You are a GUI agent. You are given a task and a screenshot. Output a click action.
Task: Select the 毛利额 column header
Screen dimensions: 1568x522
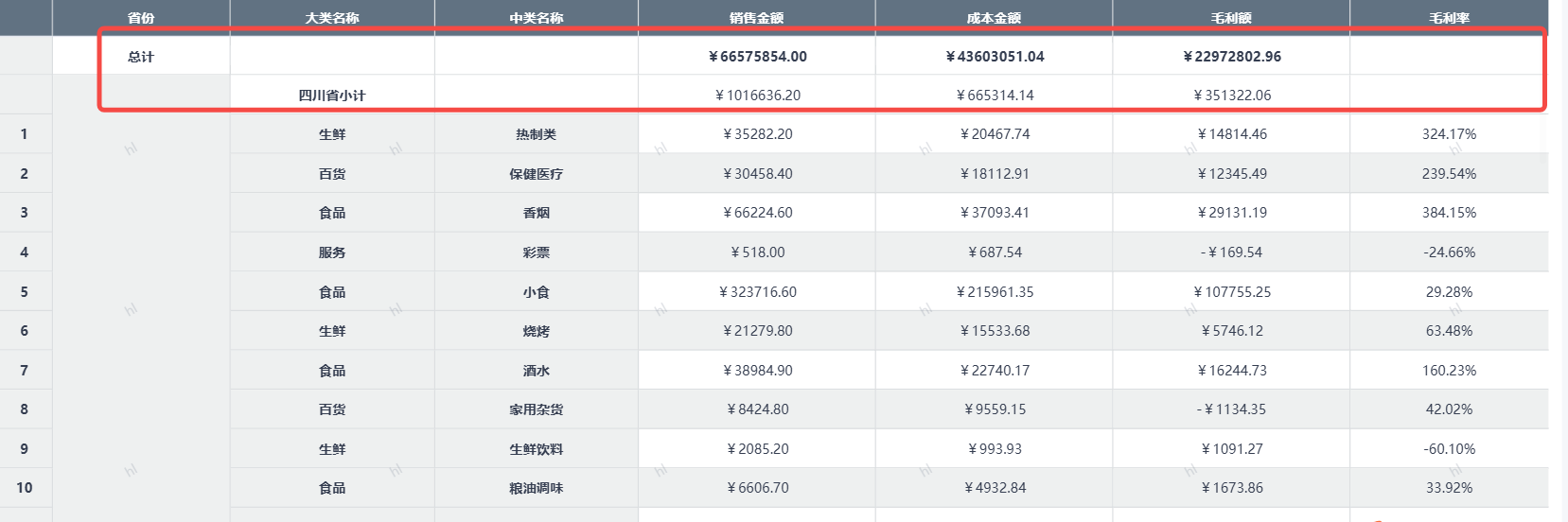(1231, 18)
